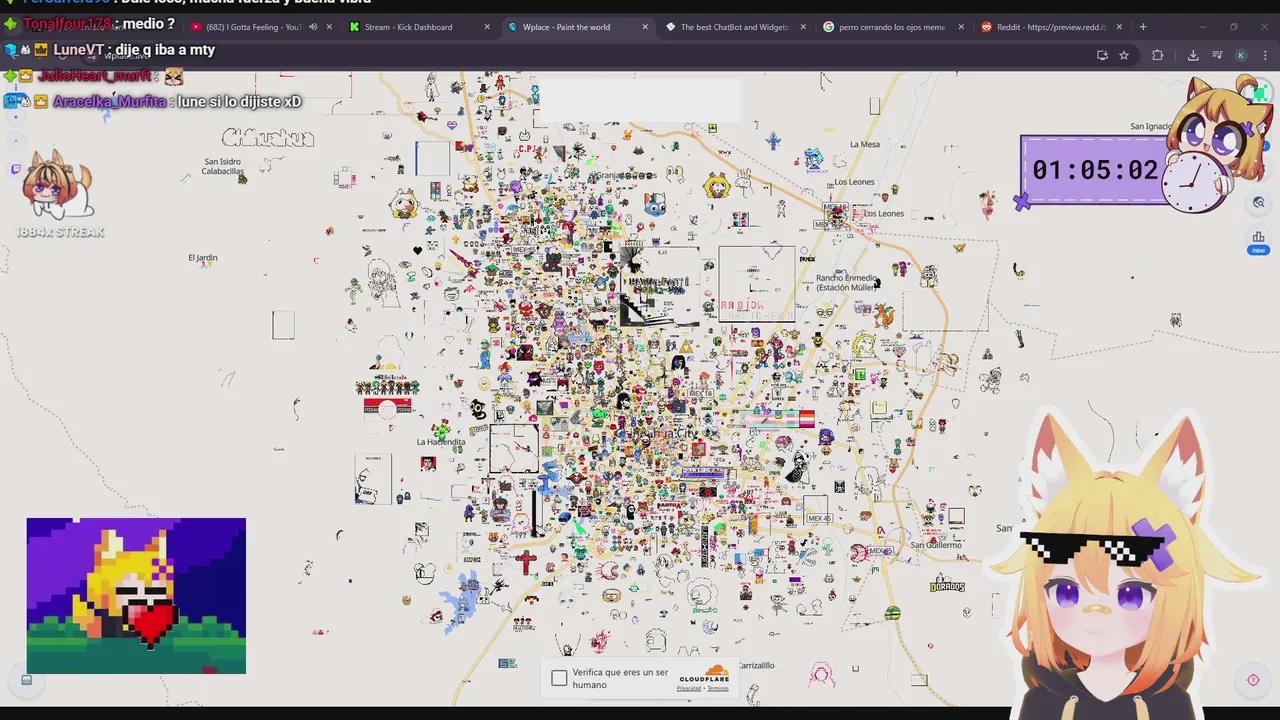The width and height of the screenshot is (1280, 720).
Task: Open the K profile avatar in browser
Action: [x=1241, y=55]
